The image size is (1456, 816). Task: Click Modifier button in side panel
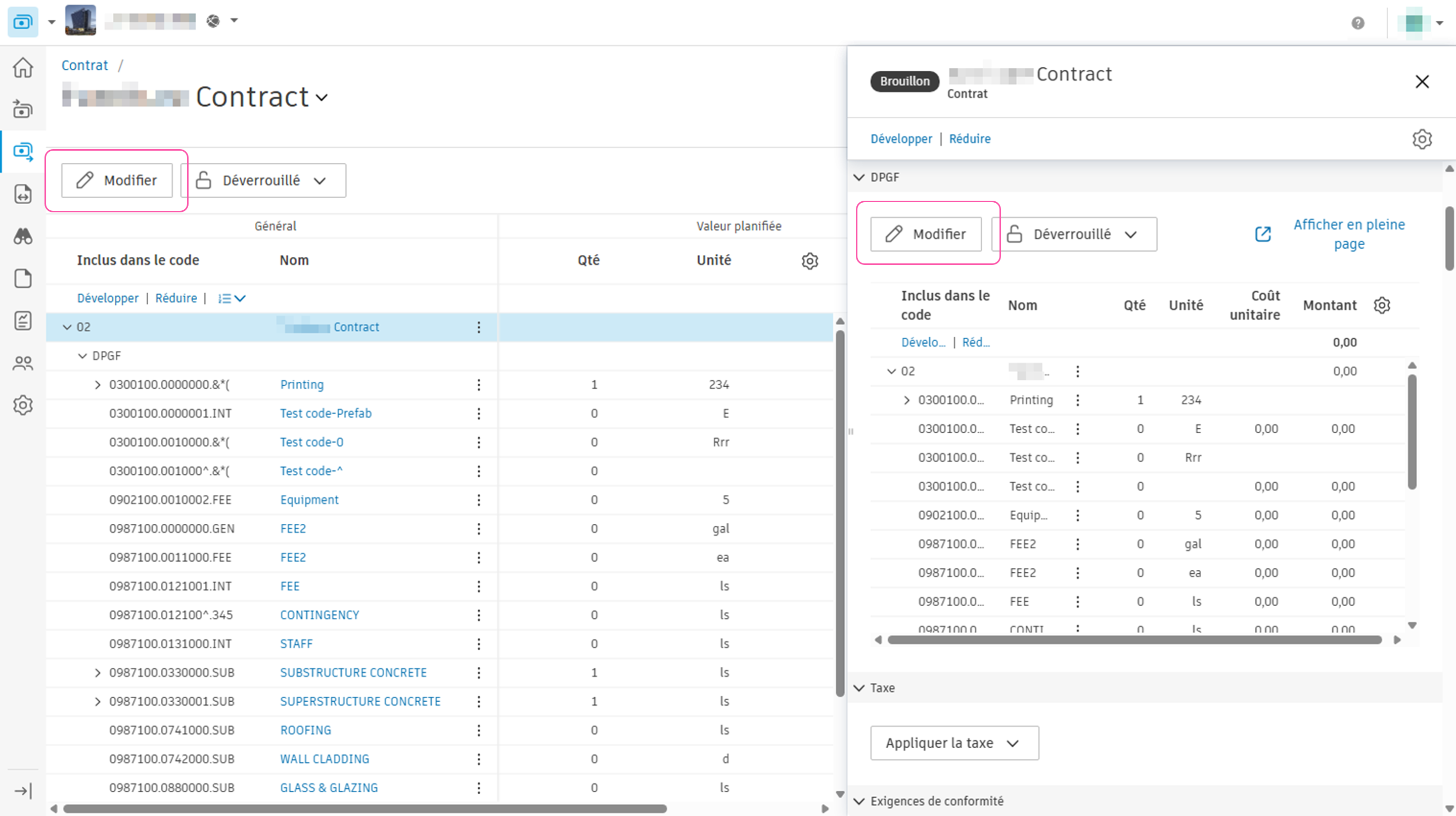(926, 234)
